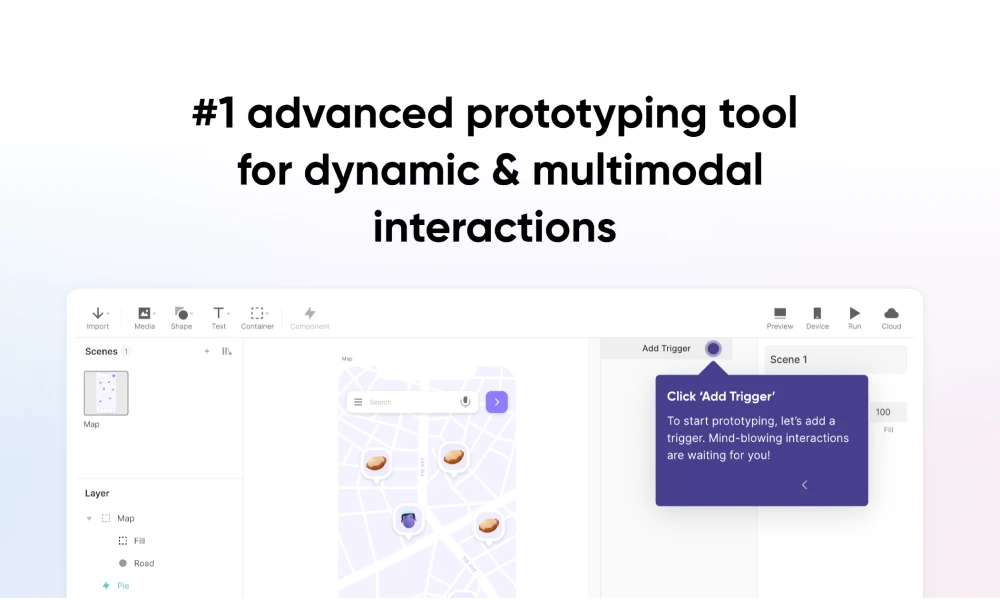Click the Scene 1 name field
Viewport: 1000px width, 600px height.
click(x=835, y=359)
